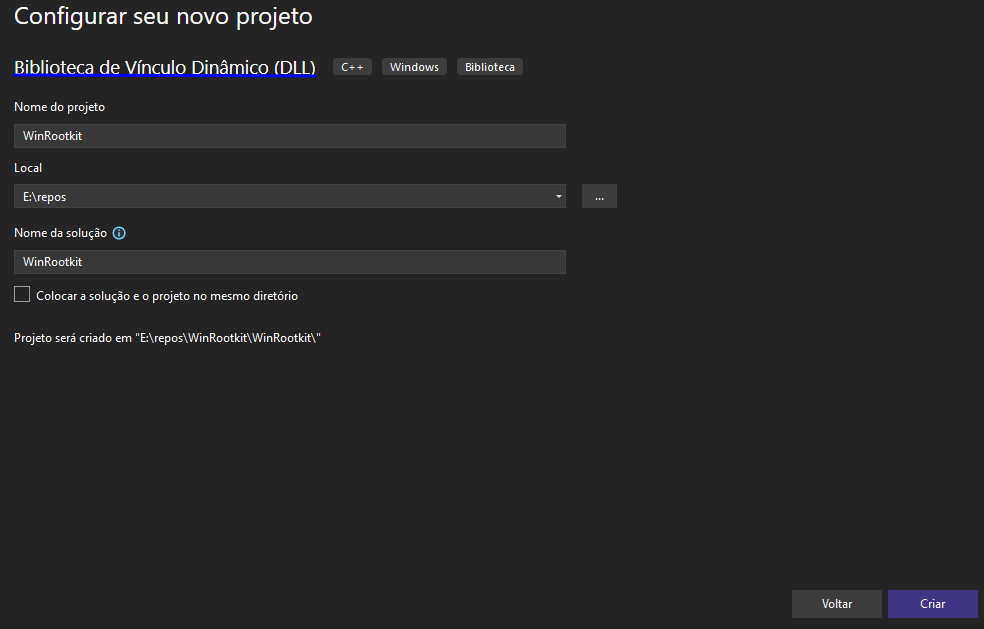Tick the same-directory solution checkbox
Image resolution: width=984 pixels, height=629 pixels.
(x=22, y=295)
